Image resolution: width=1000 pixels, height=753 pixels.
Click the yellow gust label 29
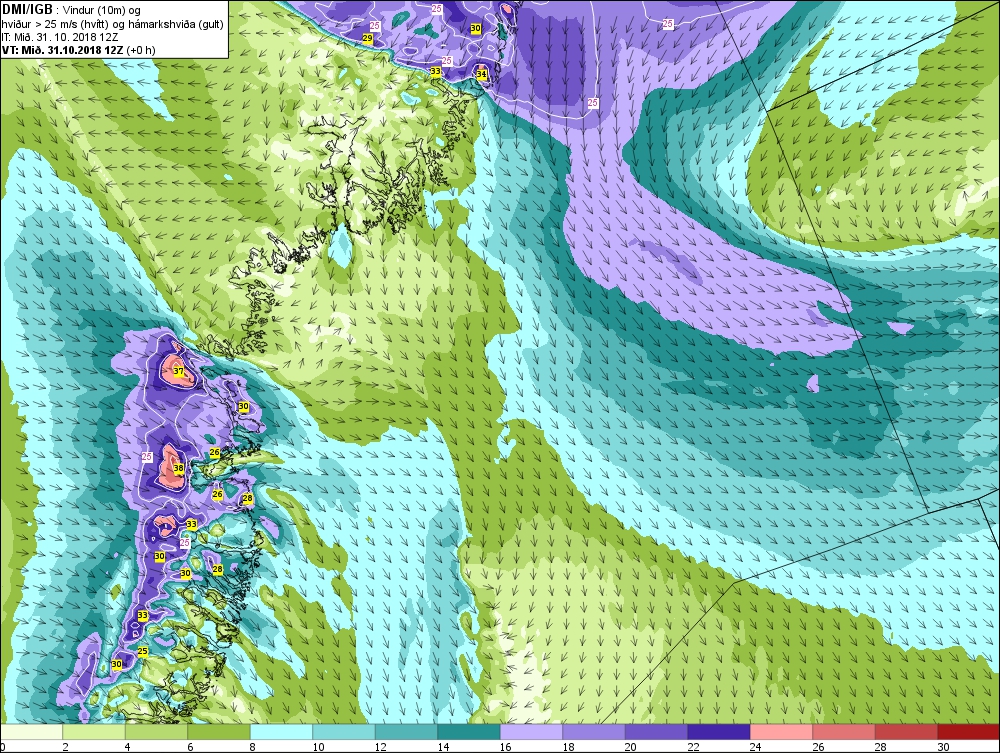click(367, 38)
